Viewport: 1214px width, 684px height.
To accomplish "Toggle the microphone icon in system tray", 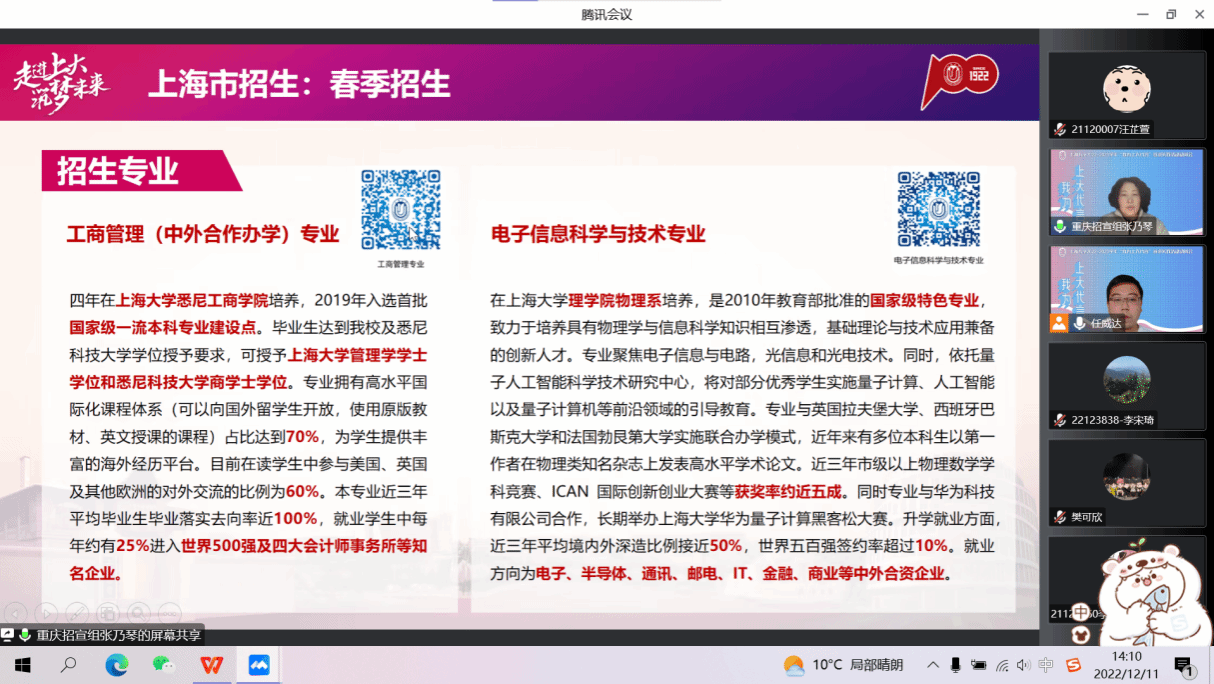I will (956, 665).
